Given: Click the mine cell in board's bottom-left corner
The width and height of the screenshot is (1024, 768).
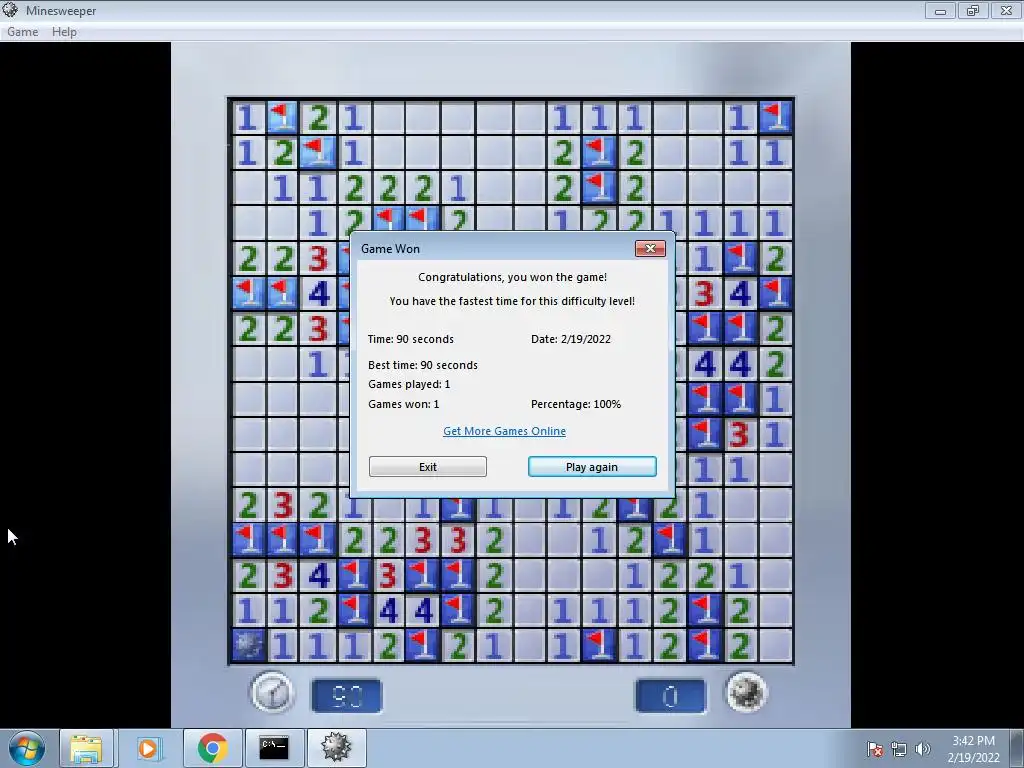Looking at the screenshot, I should pos(248,646).
